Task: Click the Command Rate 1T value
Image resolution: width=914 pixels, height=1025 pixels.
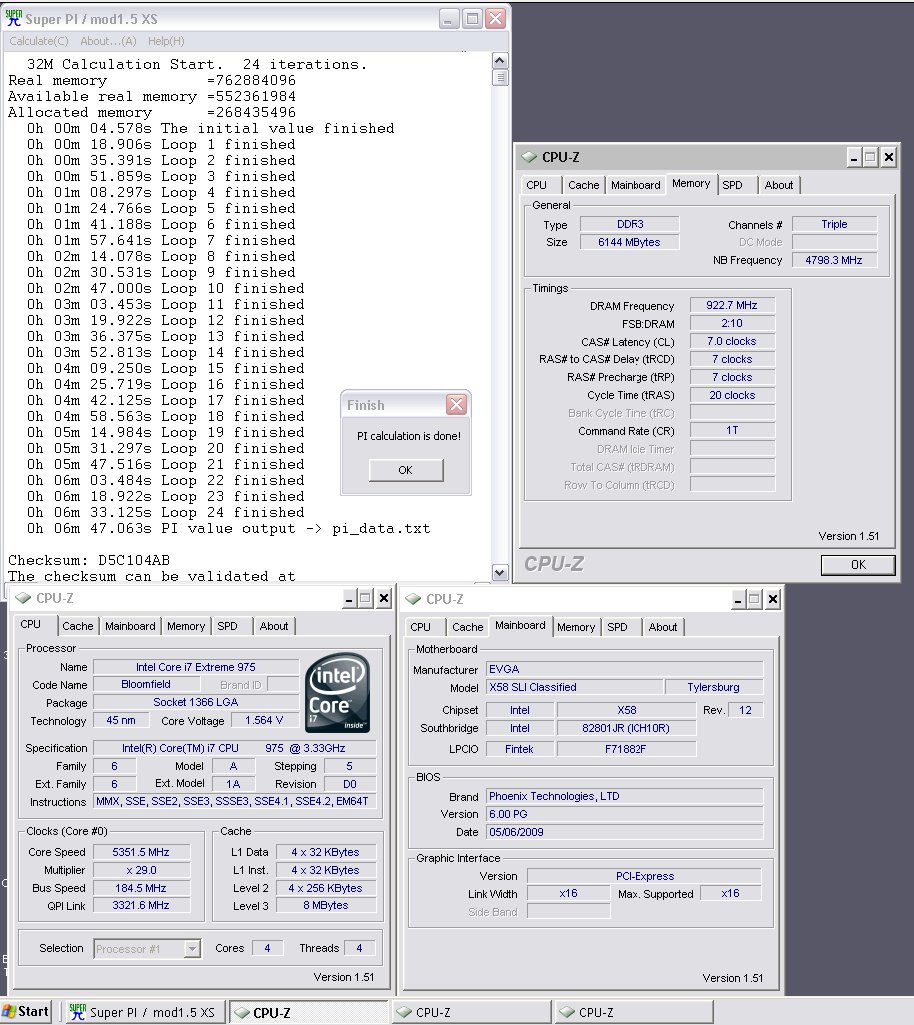Action: 732,431
